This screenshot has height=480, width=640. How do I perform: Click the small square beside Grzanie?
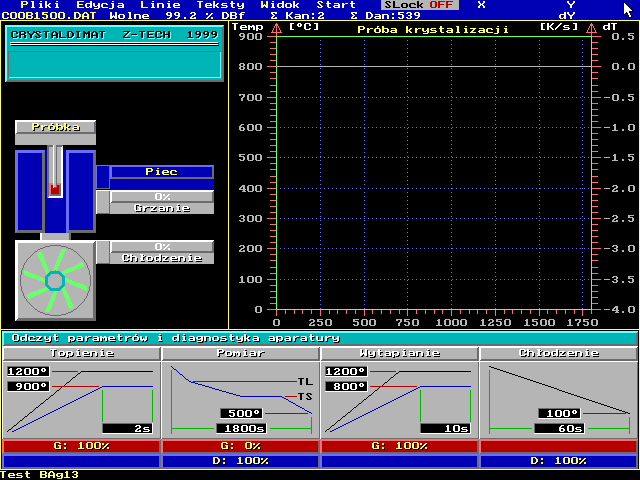point(103,202)
